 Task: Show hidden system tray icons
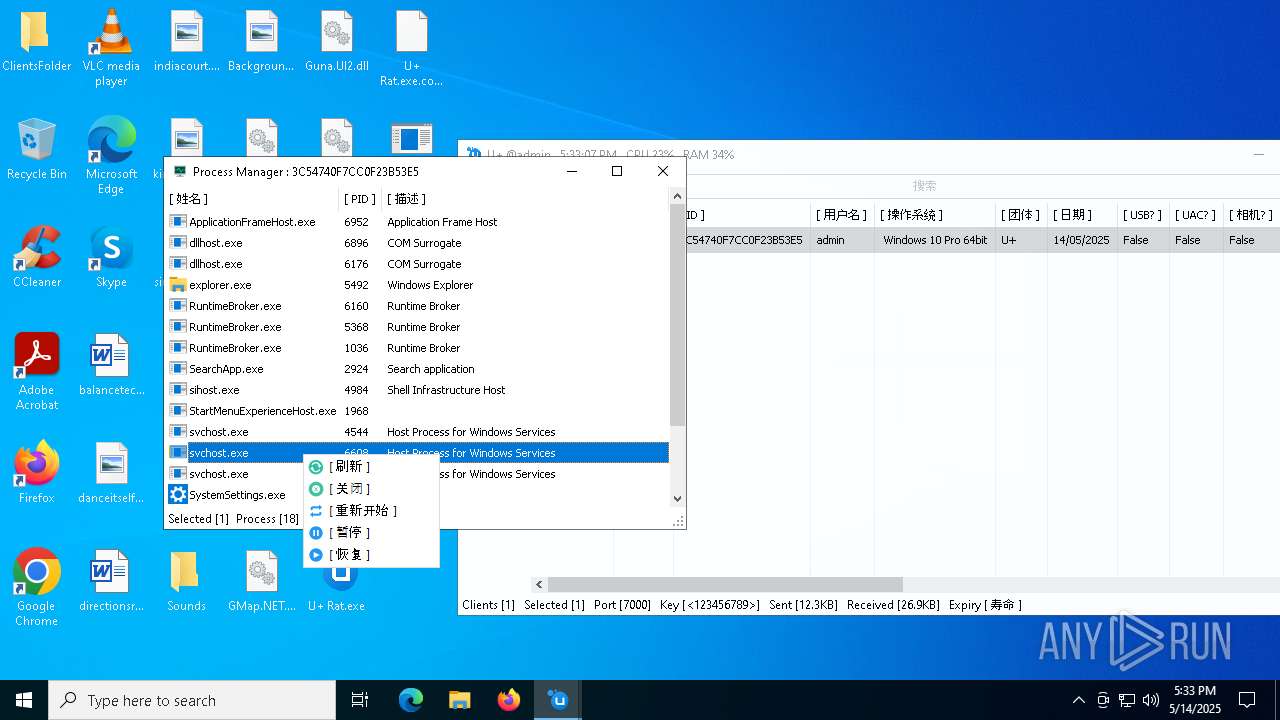coord(1078,700)
